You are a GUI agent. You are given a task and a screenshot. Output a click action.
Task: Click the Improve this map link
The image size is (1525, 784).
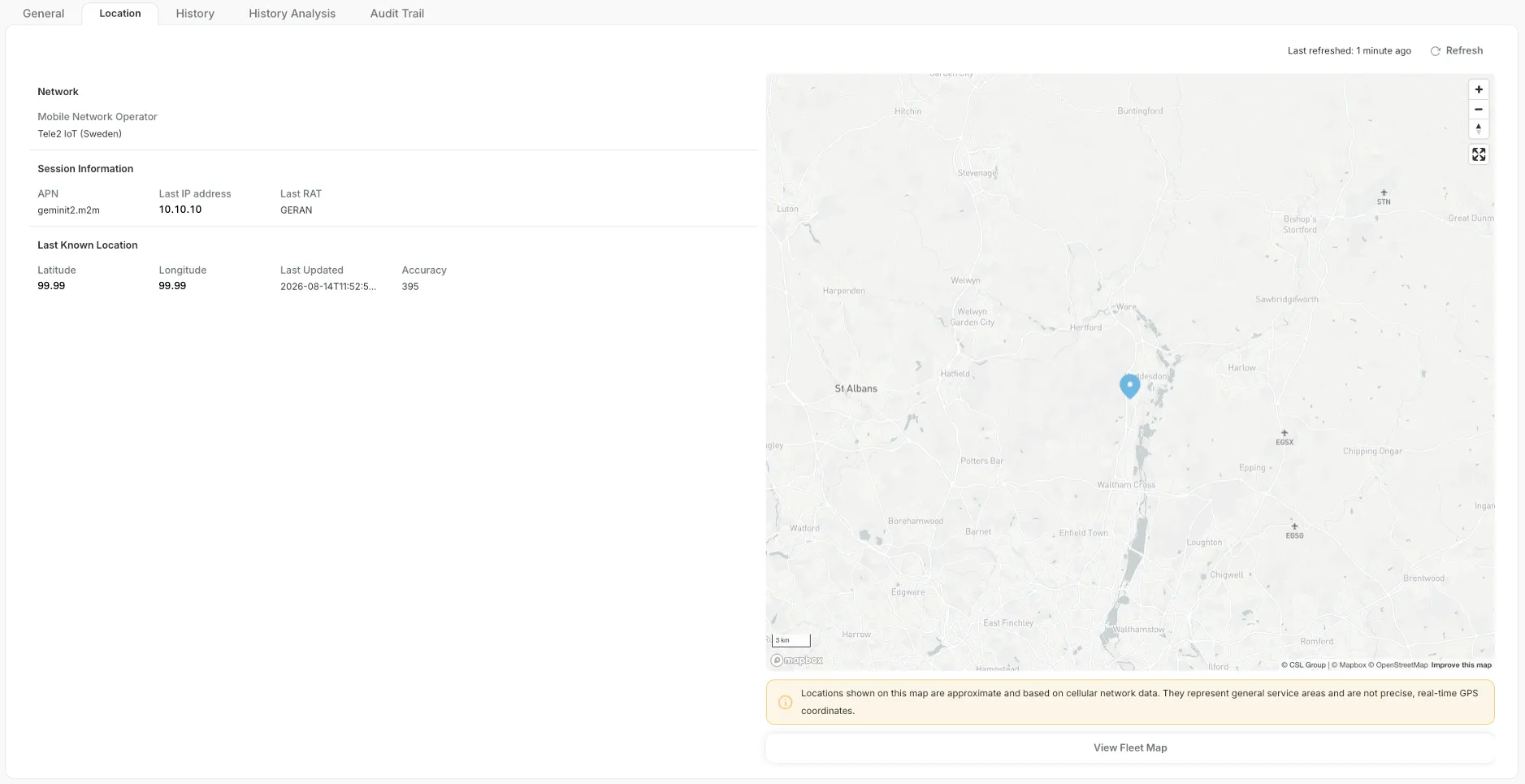(1461, 665)
